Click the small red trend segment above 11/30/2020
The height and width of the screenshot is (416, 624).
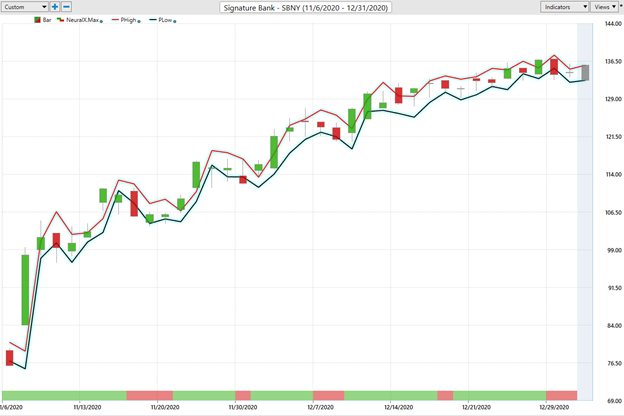(243, 395)
